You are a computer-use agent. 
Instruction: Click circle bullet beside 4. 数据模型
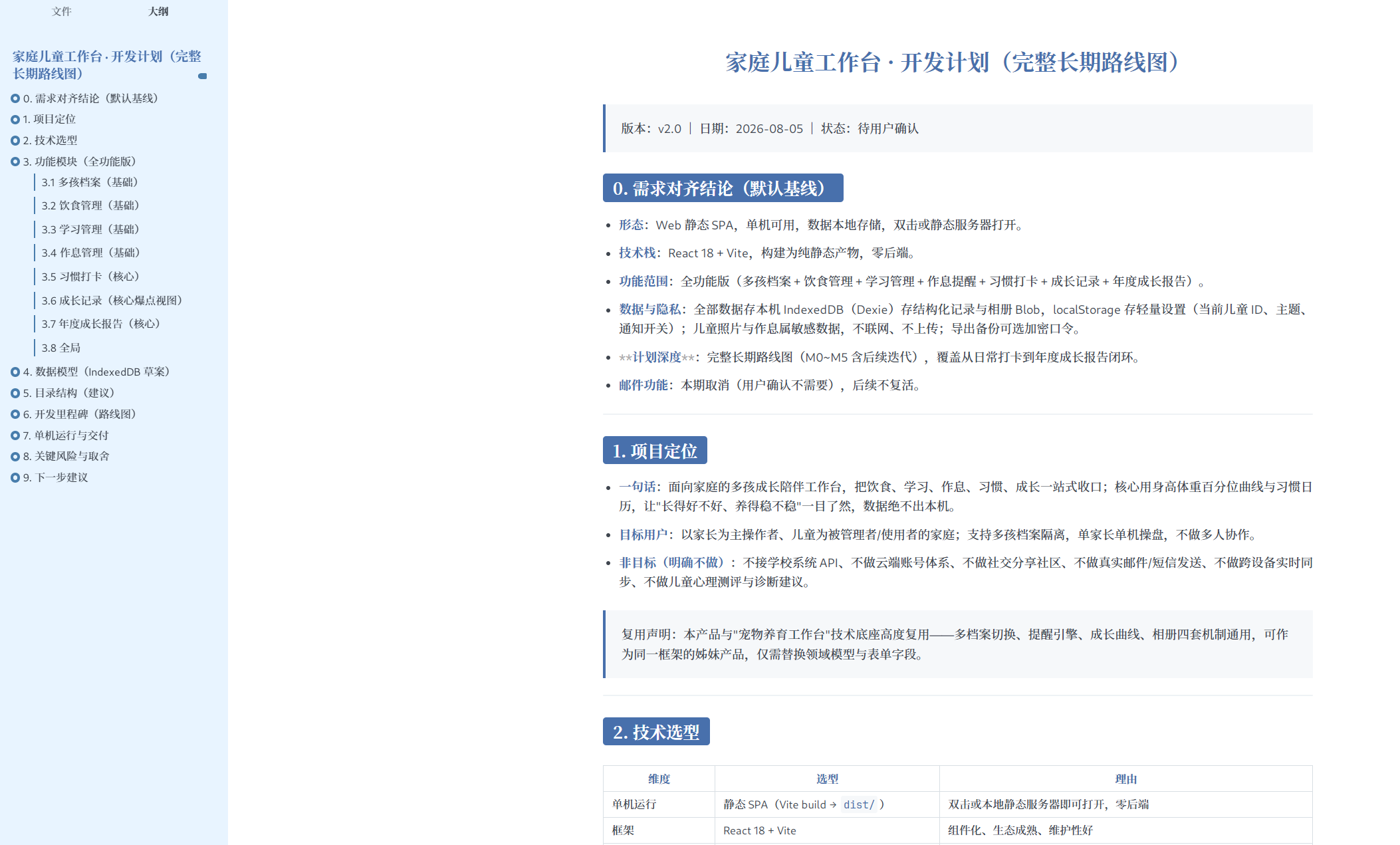click(x=15, y=372)
